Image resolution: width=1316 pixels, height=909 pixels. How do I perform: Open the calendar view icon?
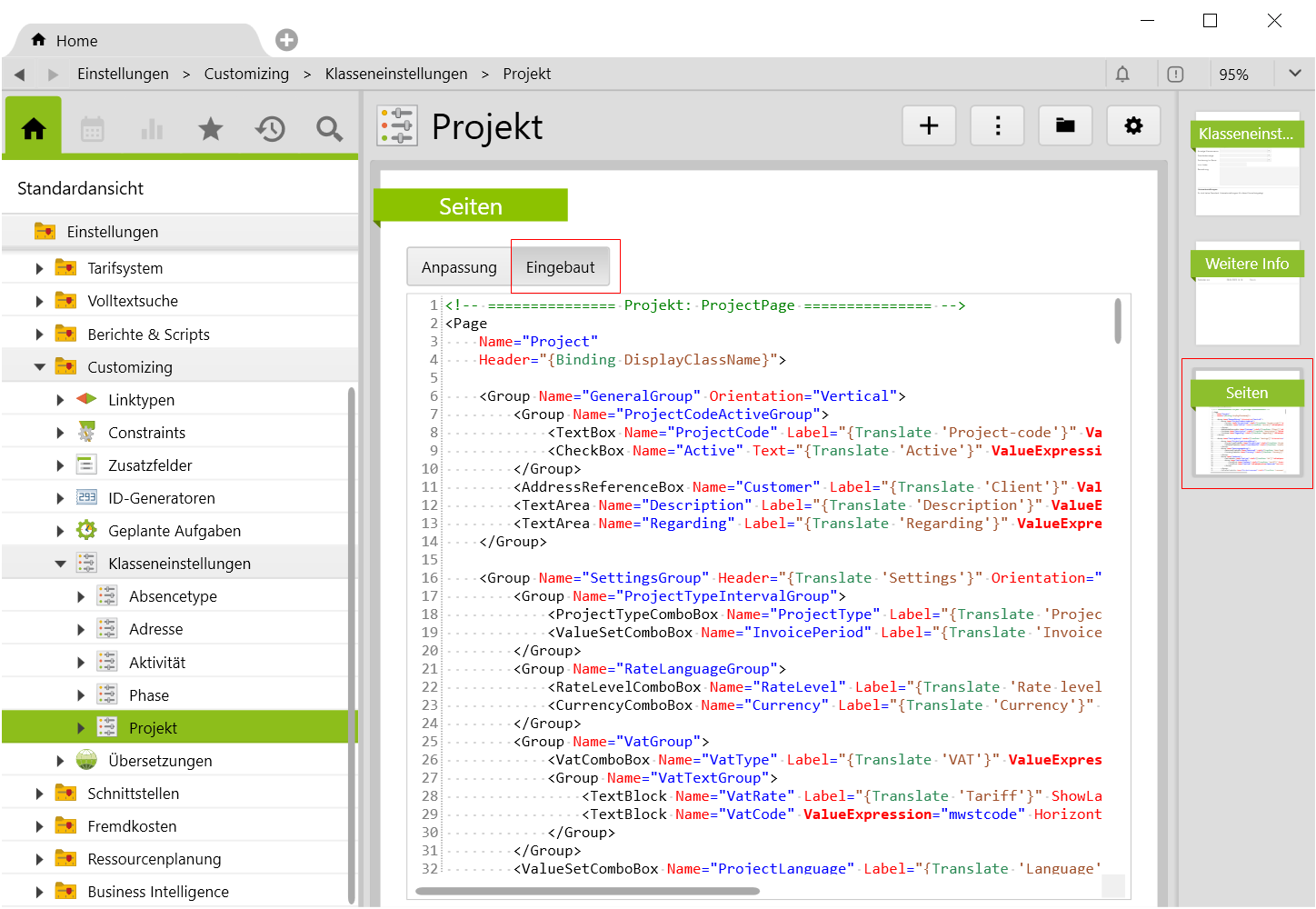click(93, 129)
